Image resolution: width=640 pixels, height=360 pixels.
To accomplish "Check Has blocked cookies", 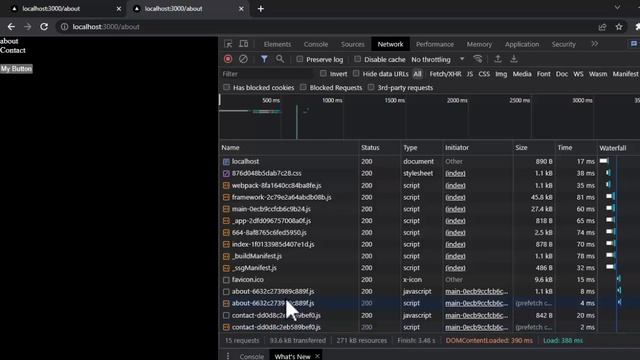I will 227,87.
